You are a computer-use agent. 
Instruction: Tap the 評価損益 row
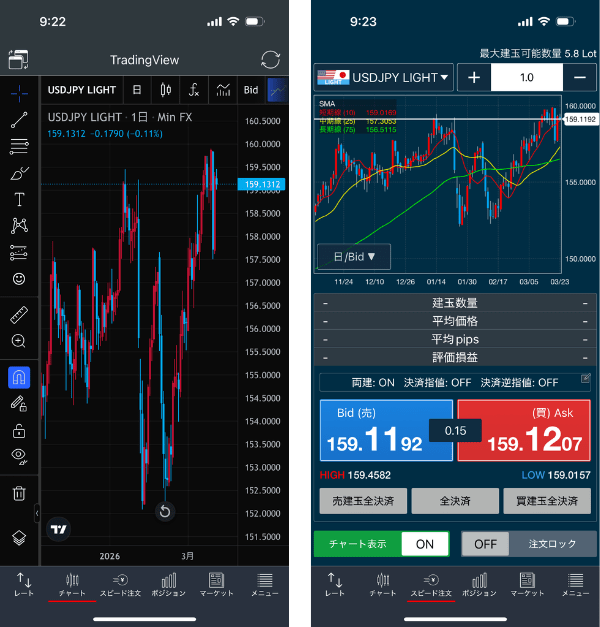click(455, 357)
